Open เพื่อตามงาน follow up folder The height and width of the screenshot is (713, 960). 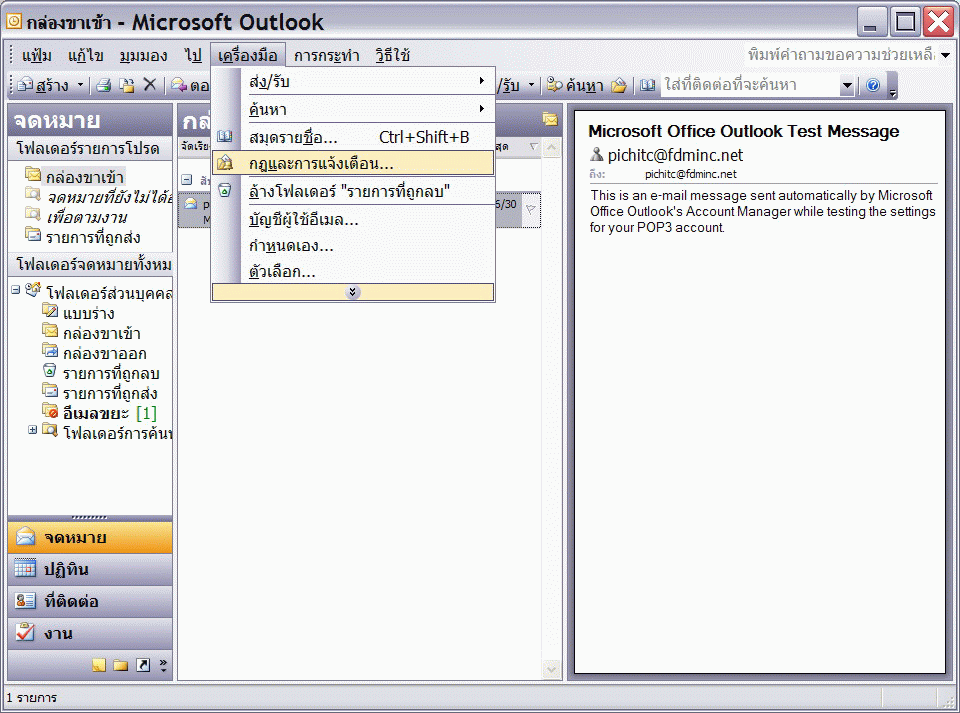coord(87,217)
